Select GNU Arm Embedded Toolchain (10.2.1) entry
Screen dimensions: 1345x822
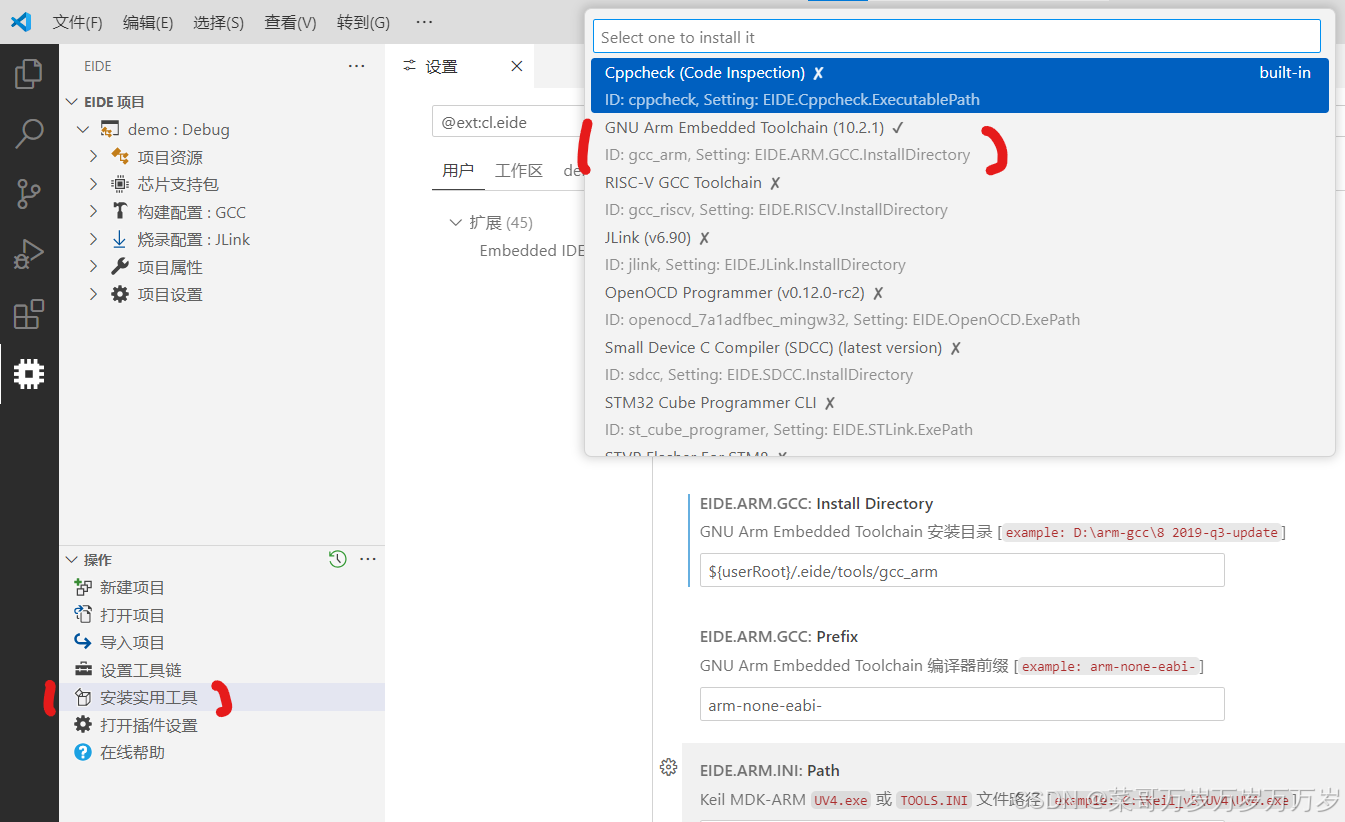(x=960, y=141)
